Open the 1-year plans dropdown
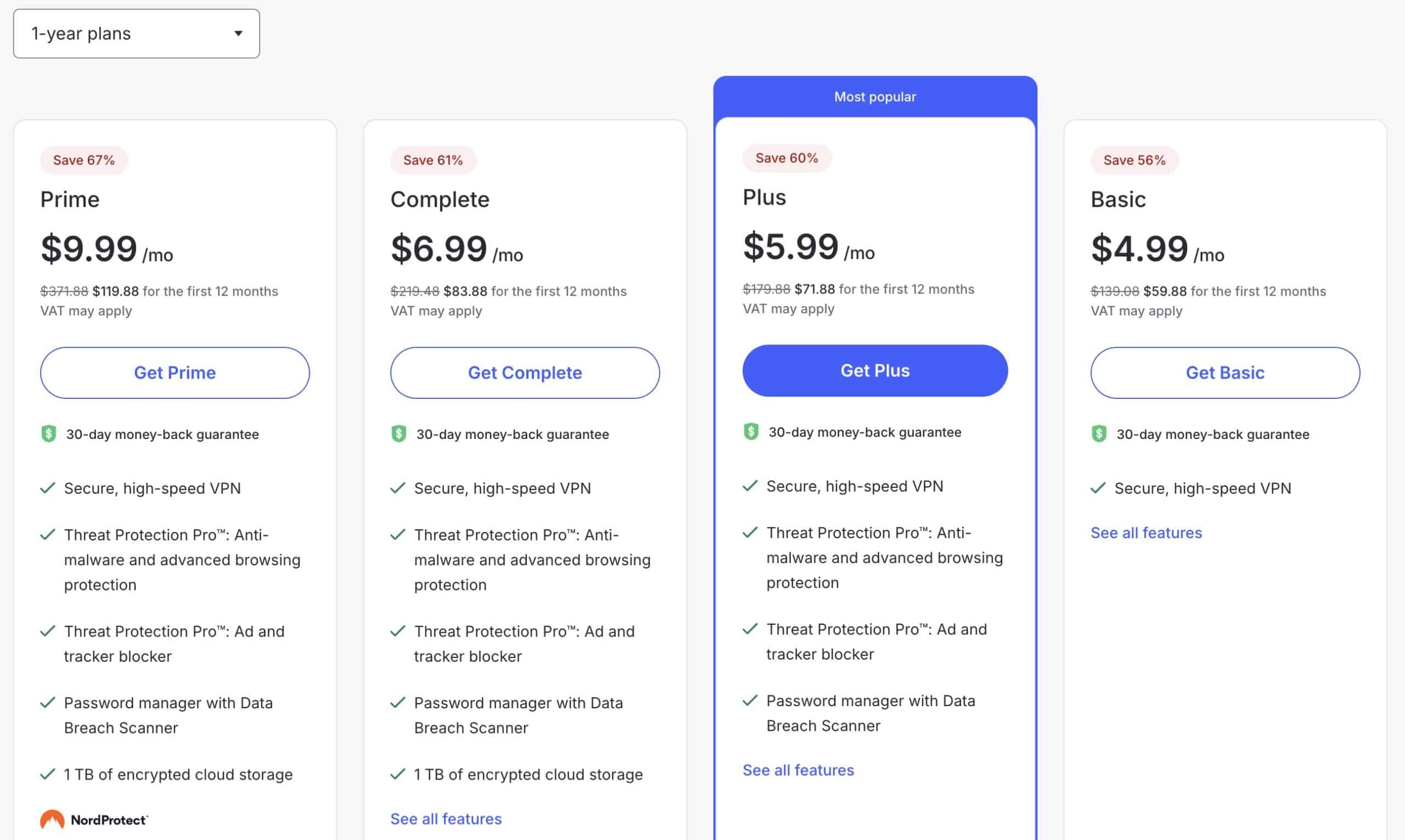 (x=137, y=33)
